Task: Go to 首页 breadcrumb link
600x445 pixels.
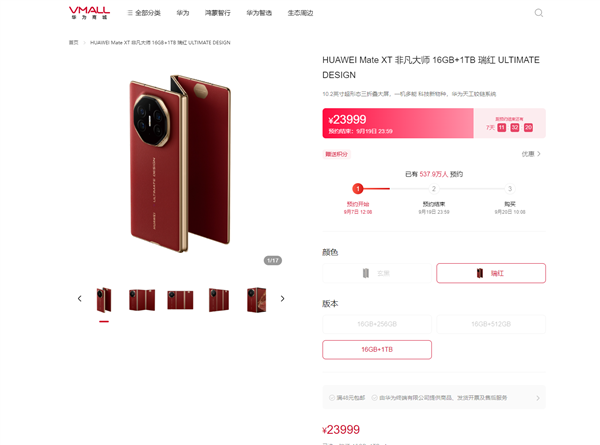Action: pyautogui.click(x=73, y=42)
